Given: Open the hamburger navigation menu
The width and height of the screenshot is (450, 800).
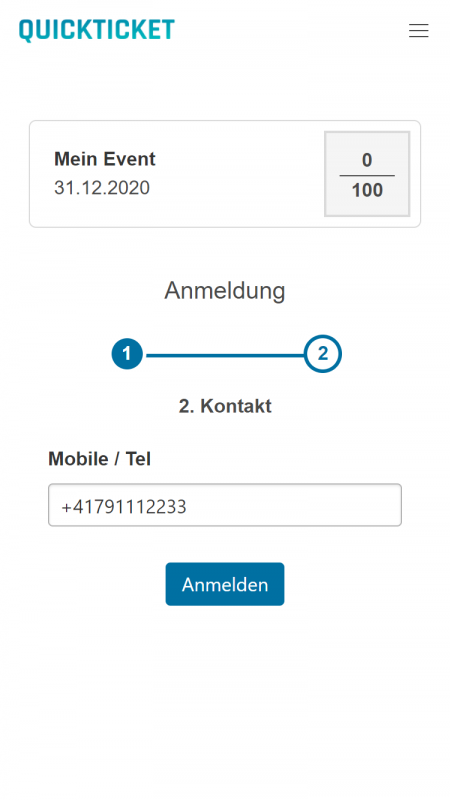Looking at the screenshot, I should tap(418, 31).
